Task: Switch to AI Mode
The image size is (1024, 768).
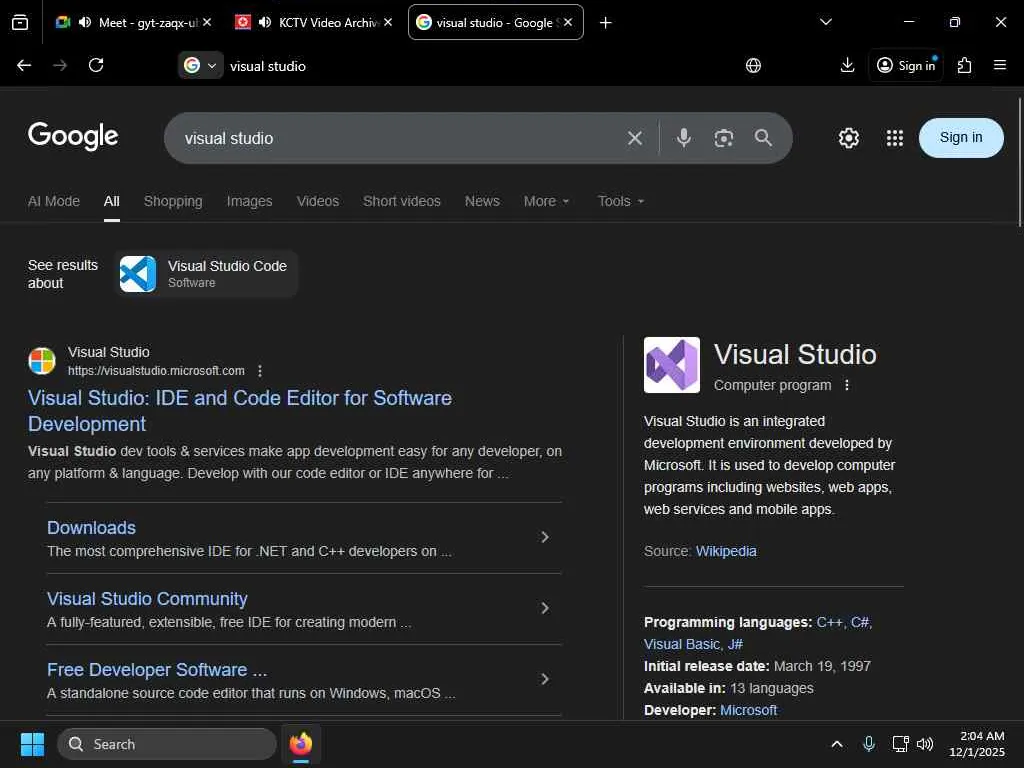Action: coord(54,201)
